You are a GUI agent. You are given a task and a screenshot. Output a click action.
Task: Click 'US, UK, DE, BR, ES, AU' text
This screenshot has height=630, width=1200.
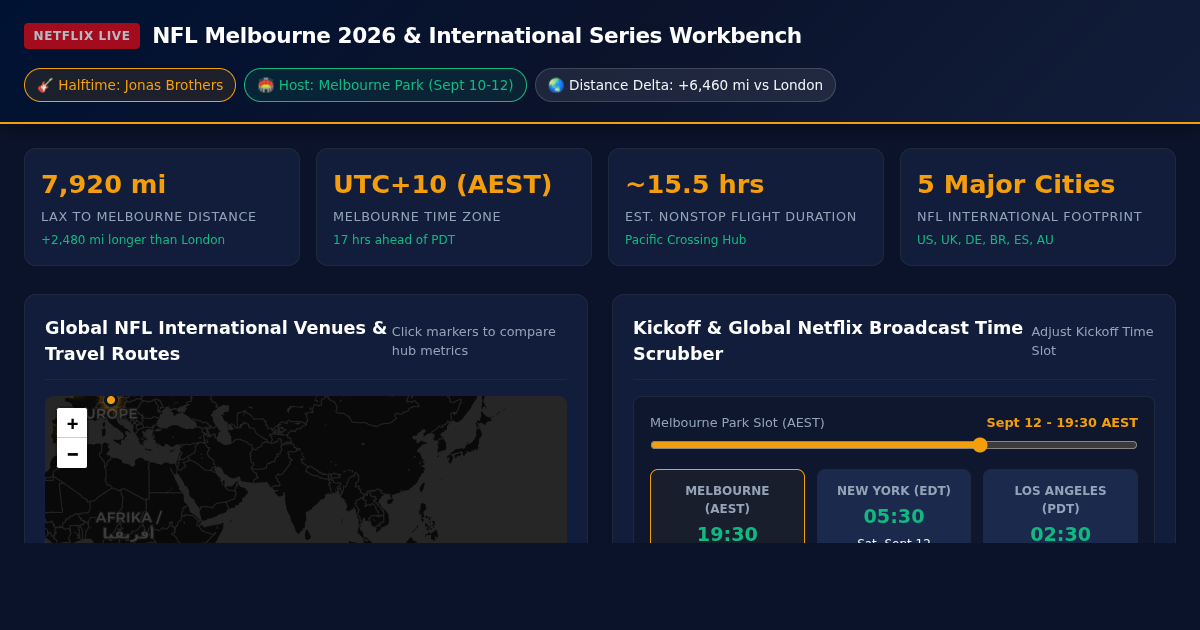pyautogui.click(x=985, y=240)
